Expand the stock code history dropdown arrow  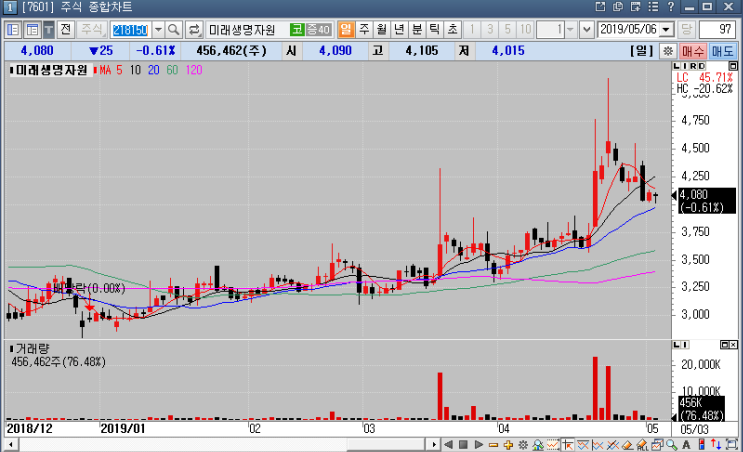coord(158,30)
